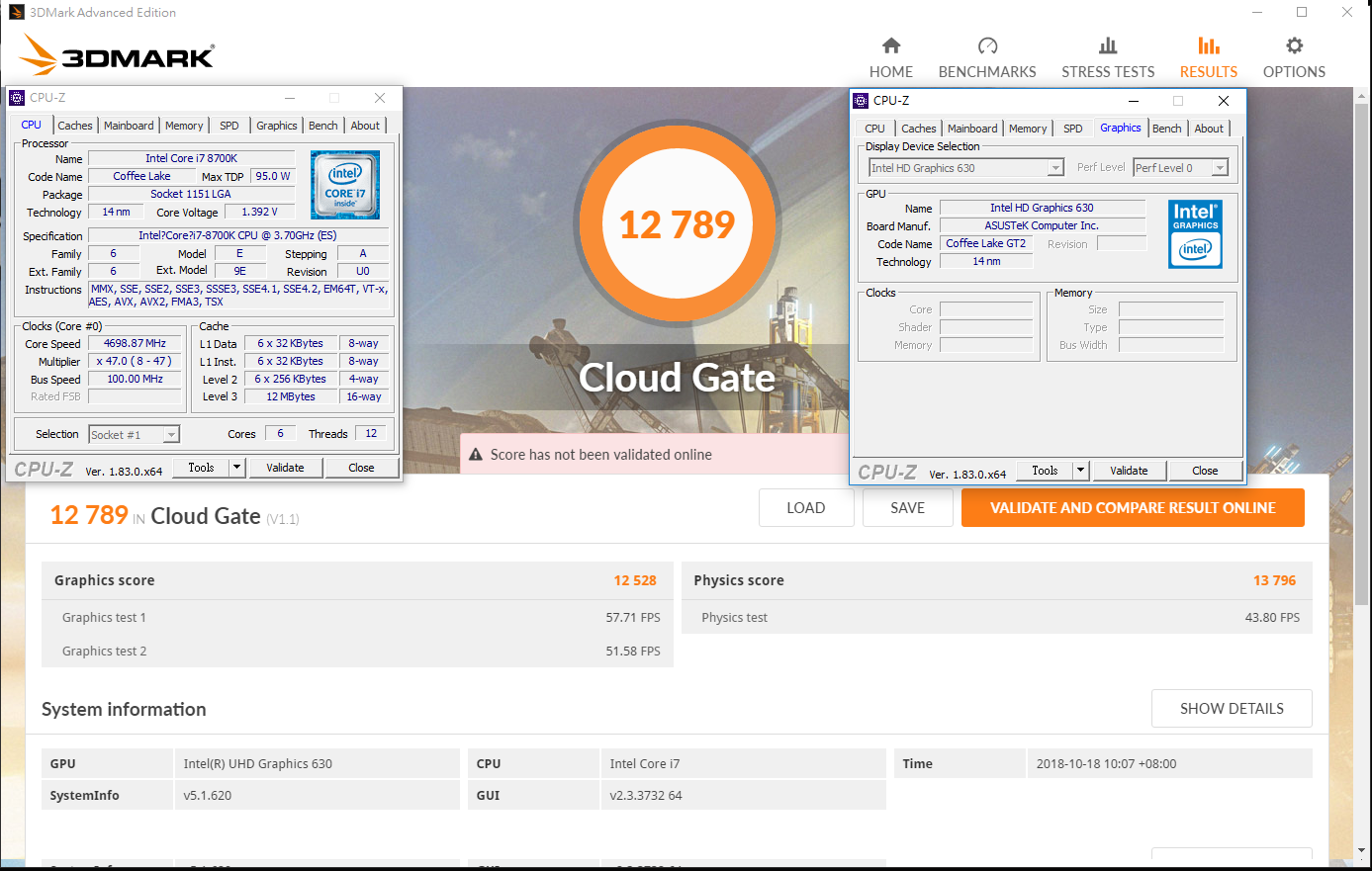The image size is (1372, 871).
Task: Click SHOW DETAILS for System information
Action: 1232,709
